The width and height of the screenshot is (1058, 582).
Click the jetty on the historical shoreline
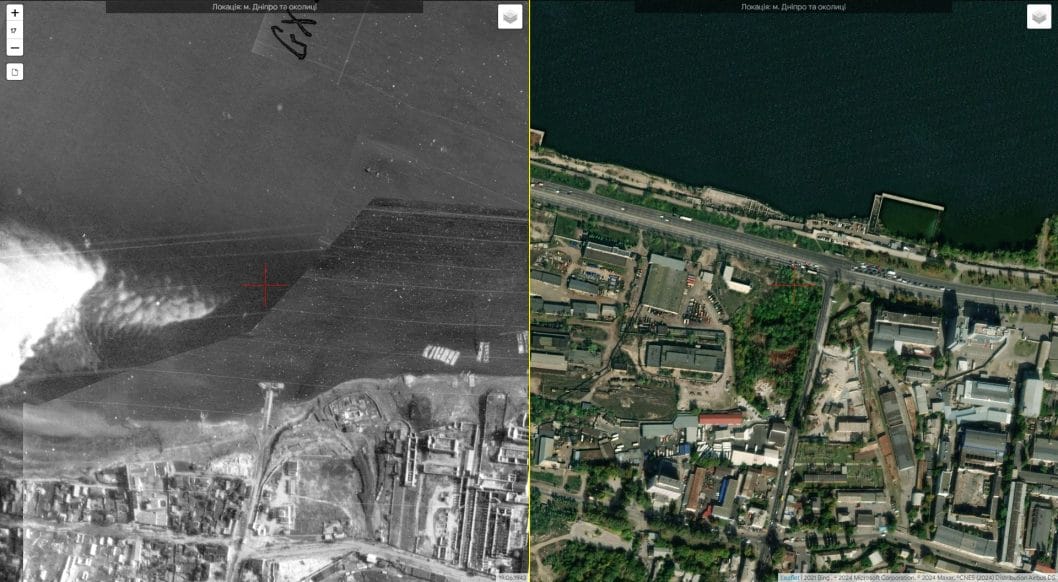270,403
